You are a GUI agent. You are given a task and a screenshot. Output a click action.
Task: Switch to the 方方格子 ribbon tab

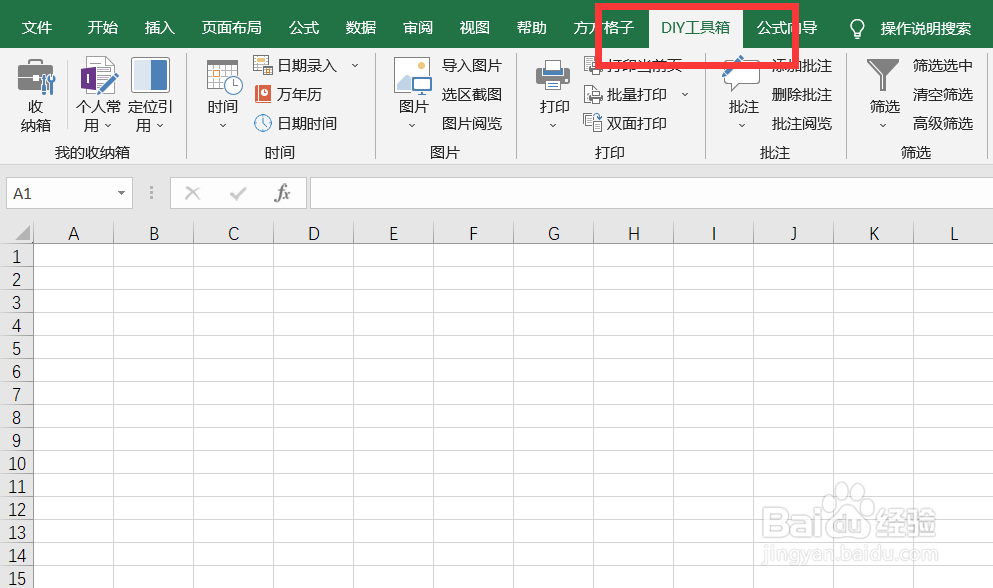601,28
